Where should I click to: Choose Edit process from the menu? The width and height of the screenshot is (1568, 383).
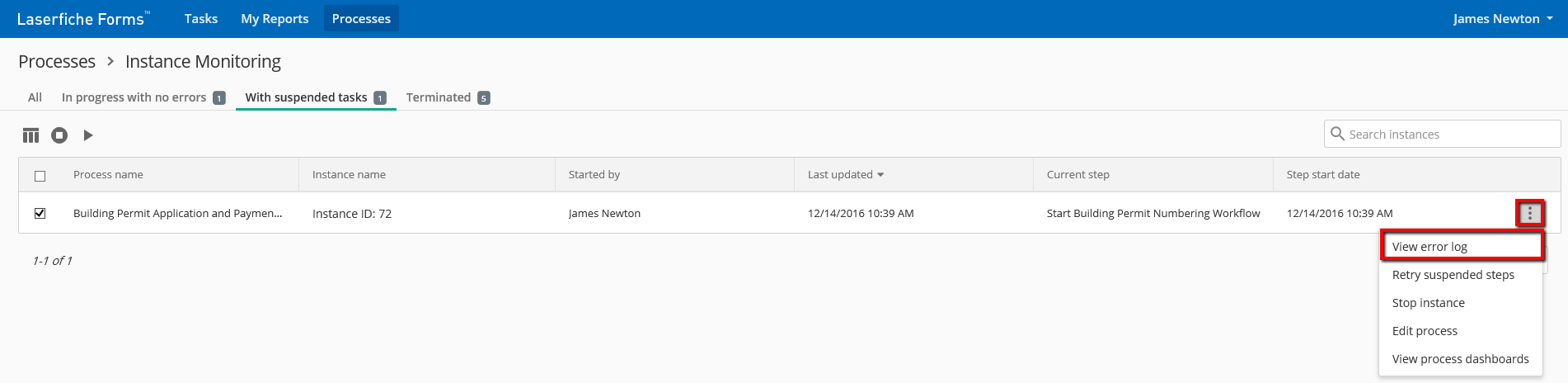coord(1425,331)
